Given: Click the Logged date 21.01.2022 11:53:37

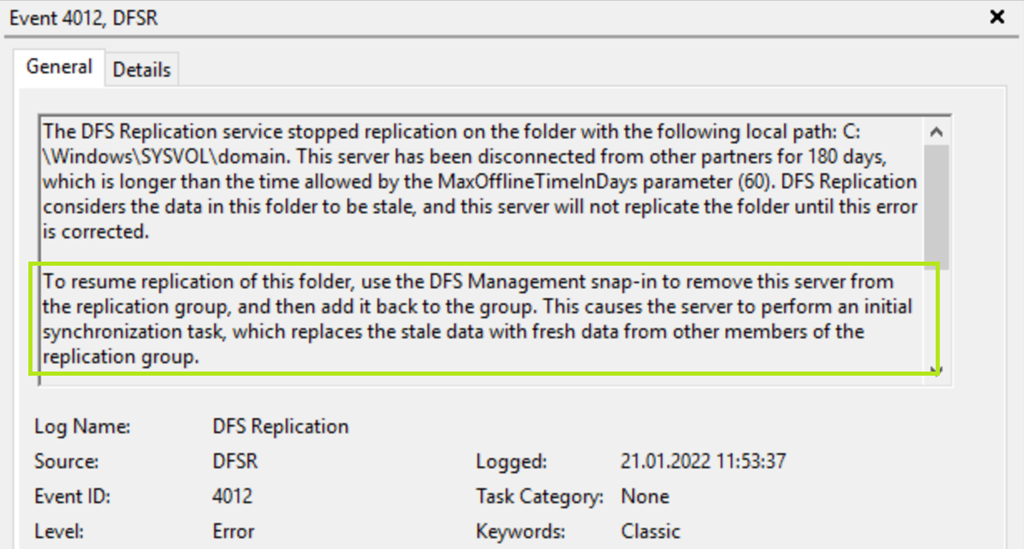Looking at the screenshot, I should tap(703, 462).
